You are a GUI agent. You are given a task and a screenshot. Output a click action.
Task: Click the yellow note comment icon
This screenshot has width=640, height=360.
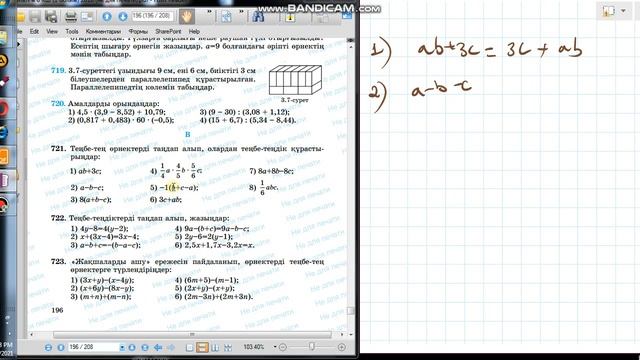(x=290, y=17)
